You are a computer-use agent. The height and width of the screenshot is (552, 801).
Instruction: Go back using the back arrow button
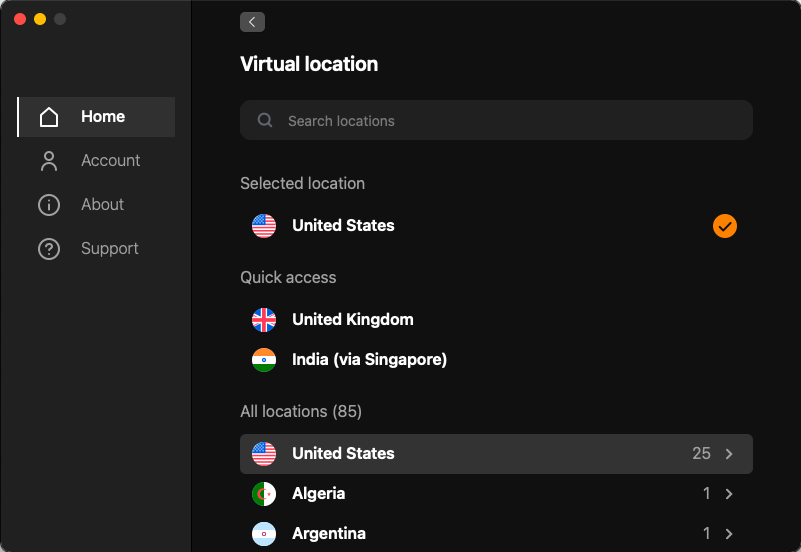pos(252,22)
